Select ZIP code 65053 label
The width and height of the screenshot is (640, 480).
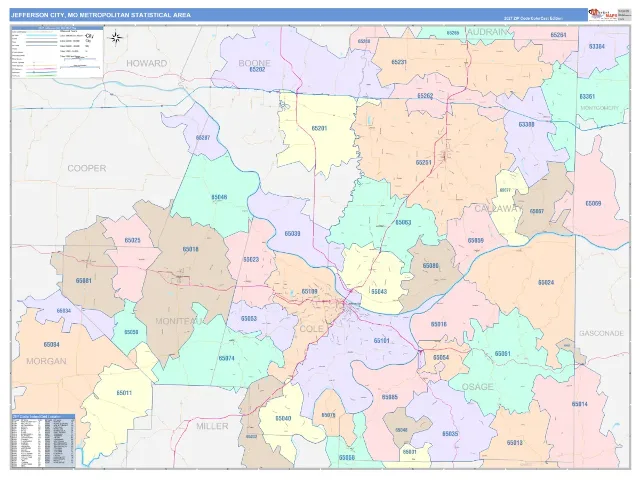tap(249, 318)
